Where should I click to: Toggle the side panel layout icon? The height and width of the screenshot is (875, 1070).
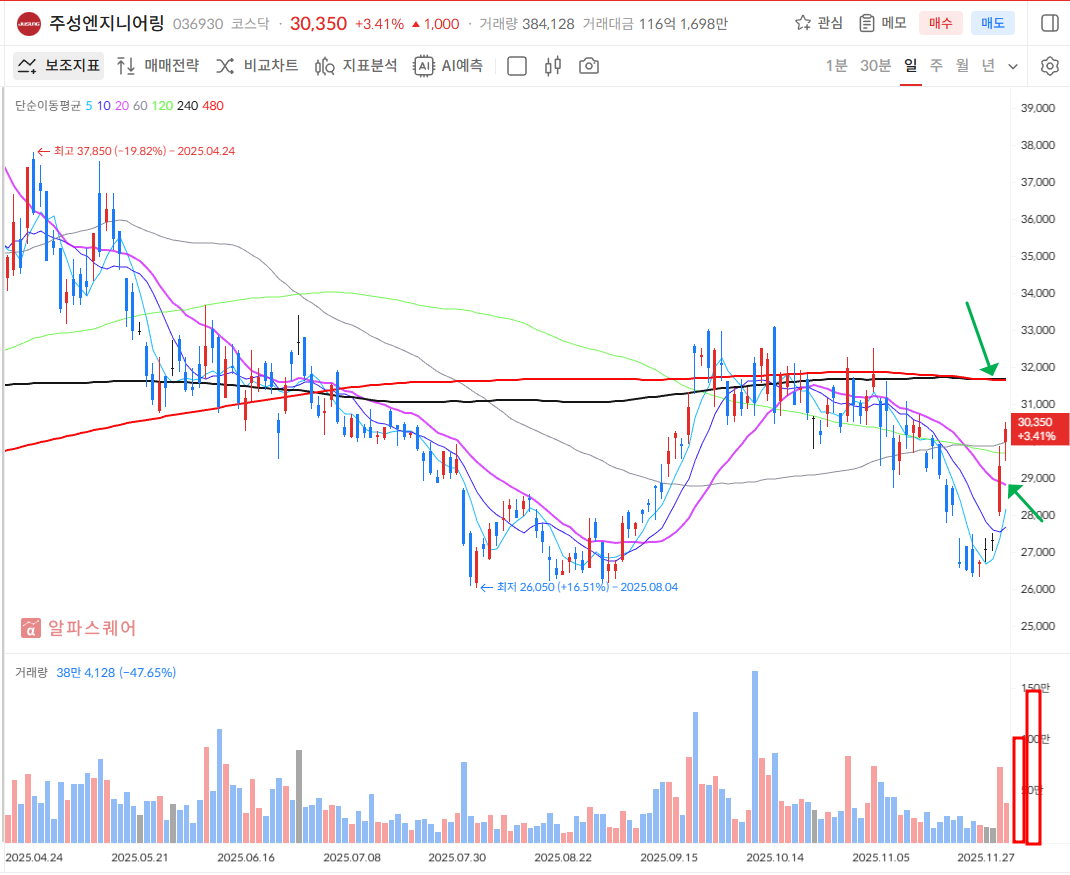pos(1049,23)
